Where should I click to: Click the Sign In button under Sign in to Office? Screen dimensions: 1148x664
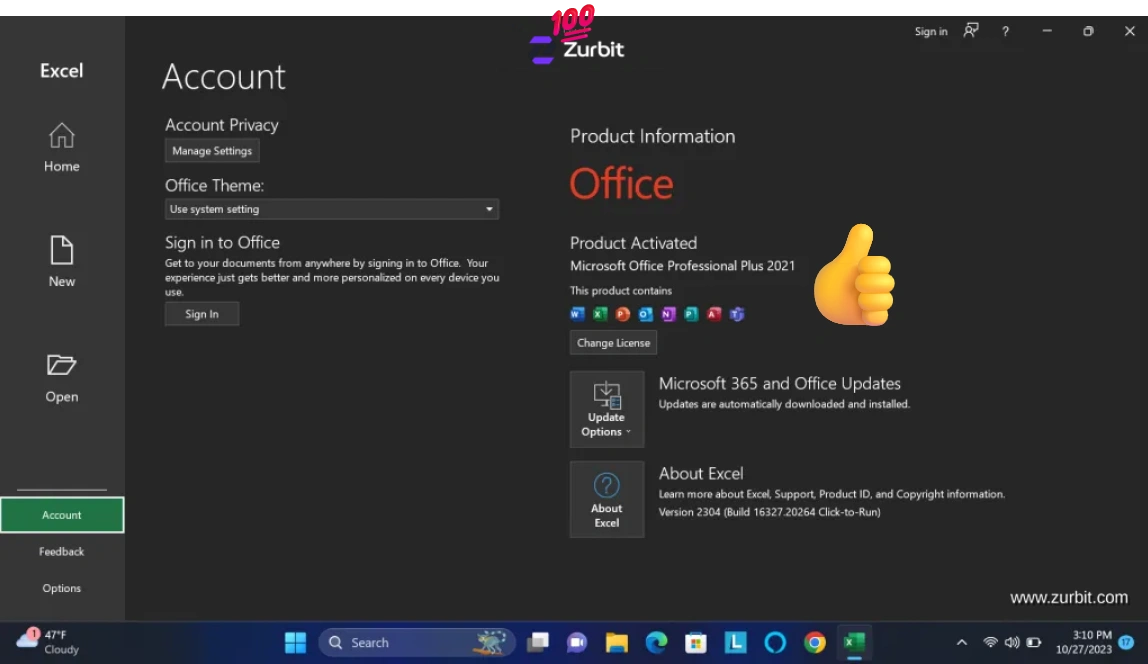pos(201,314)
